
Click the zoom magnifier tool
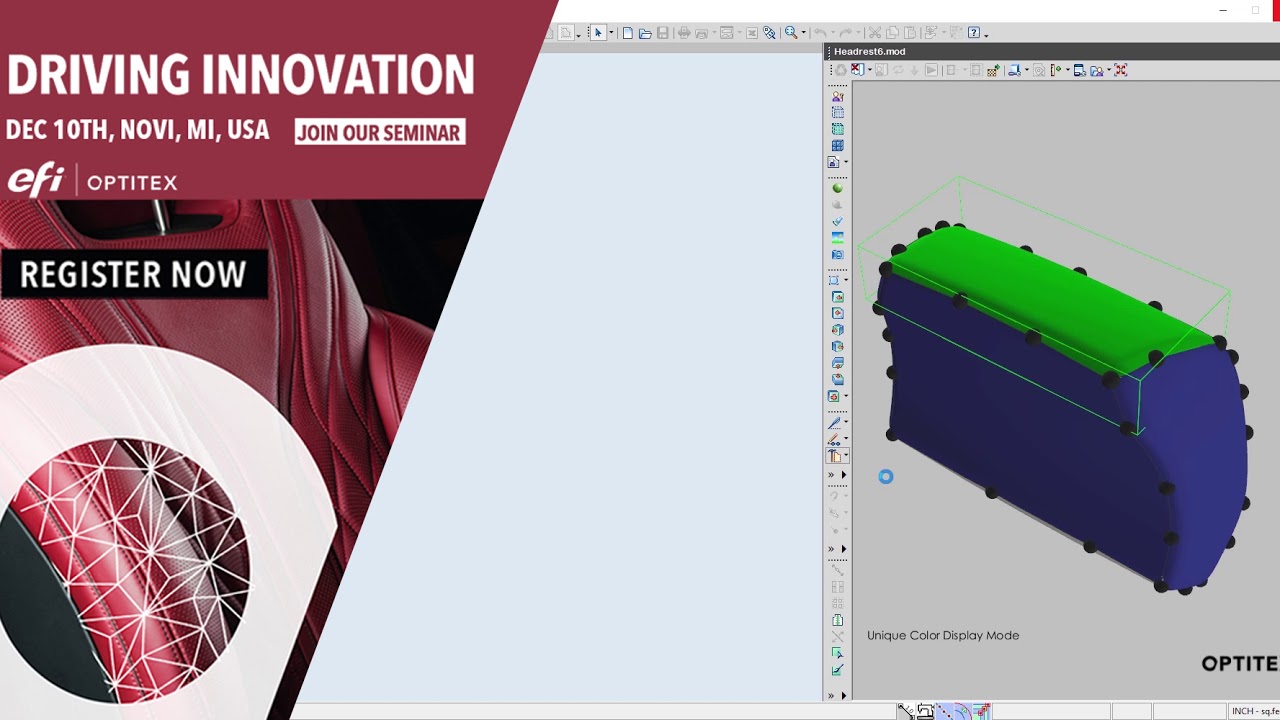(x=791, y=33)
